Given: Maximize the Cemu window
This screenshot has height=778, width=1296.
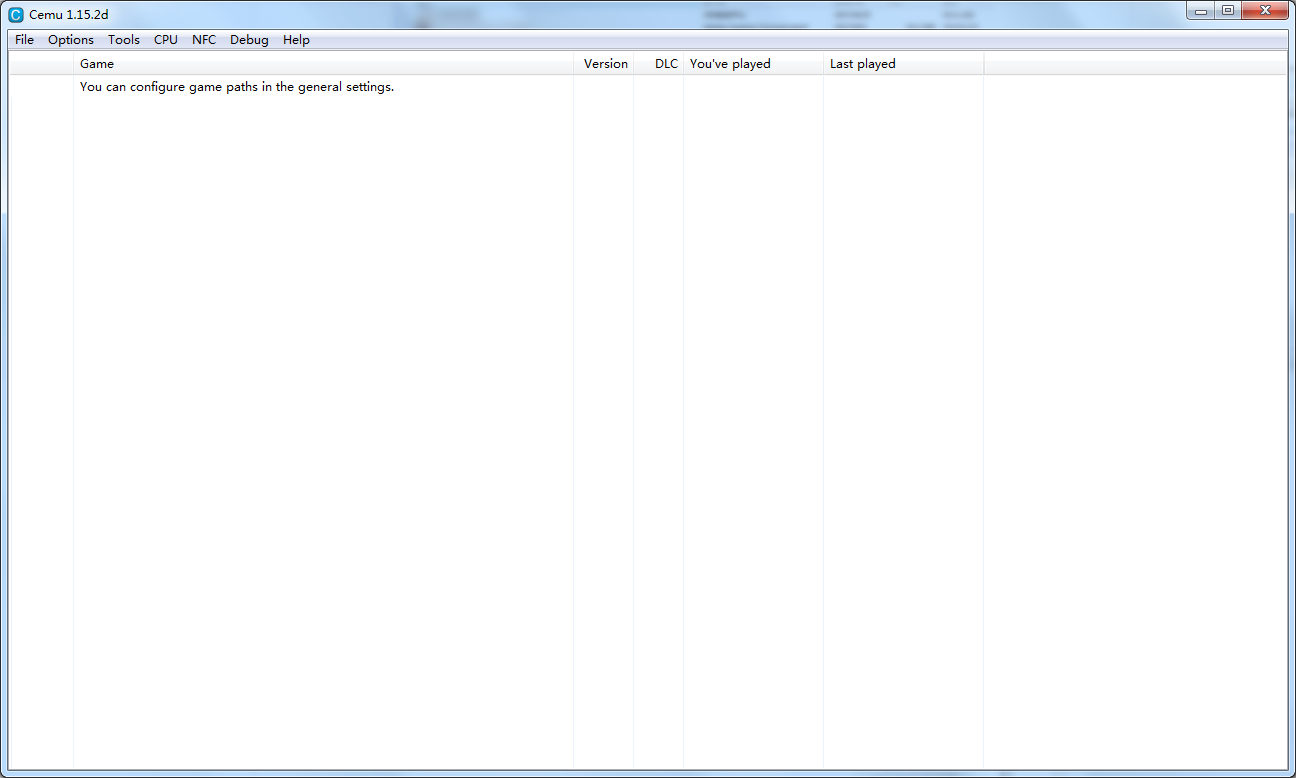Looking at the screenshot, I should [1227, 11].
